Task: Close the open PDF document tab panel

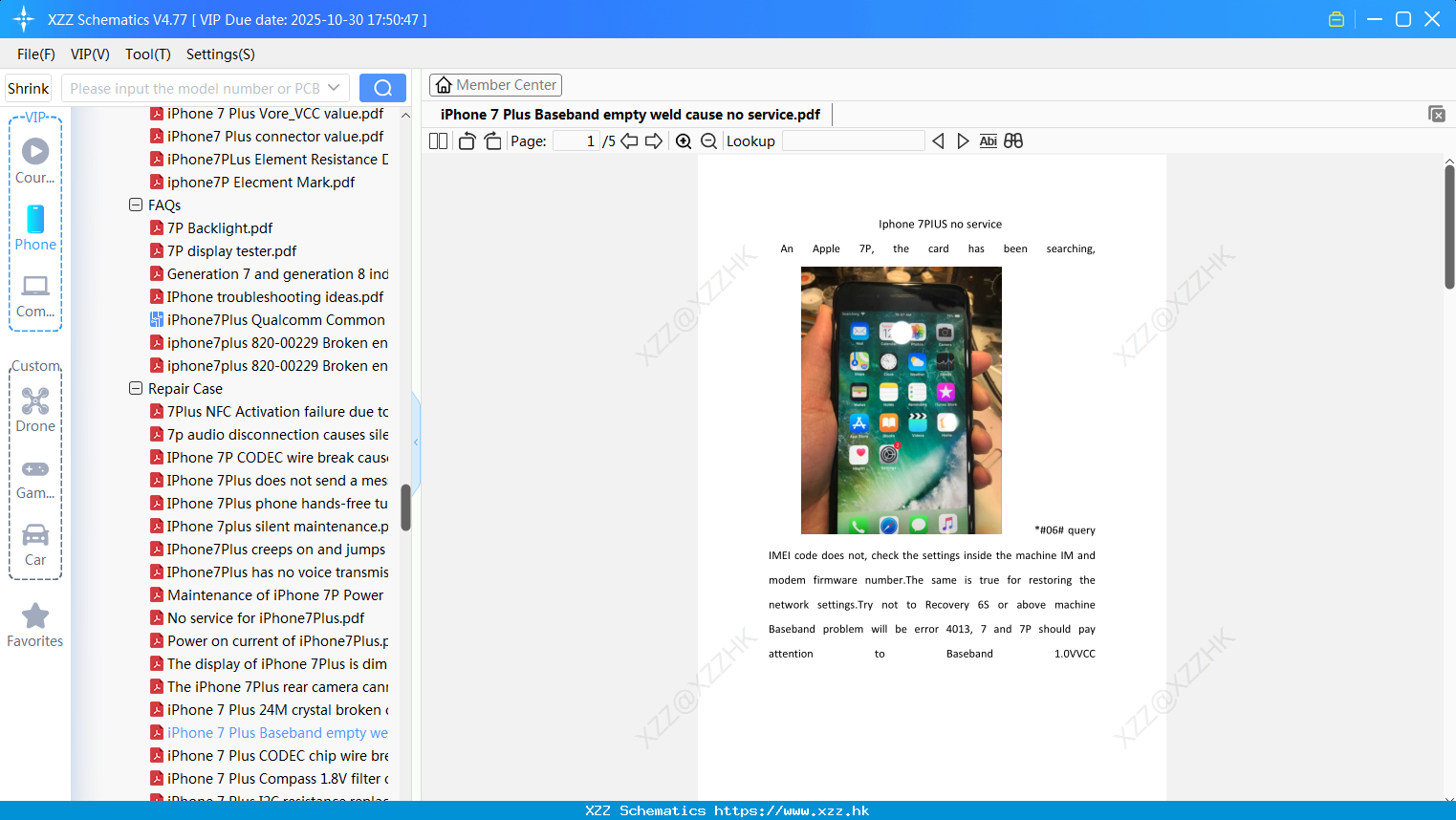Action: pos(1436,114)
